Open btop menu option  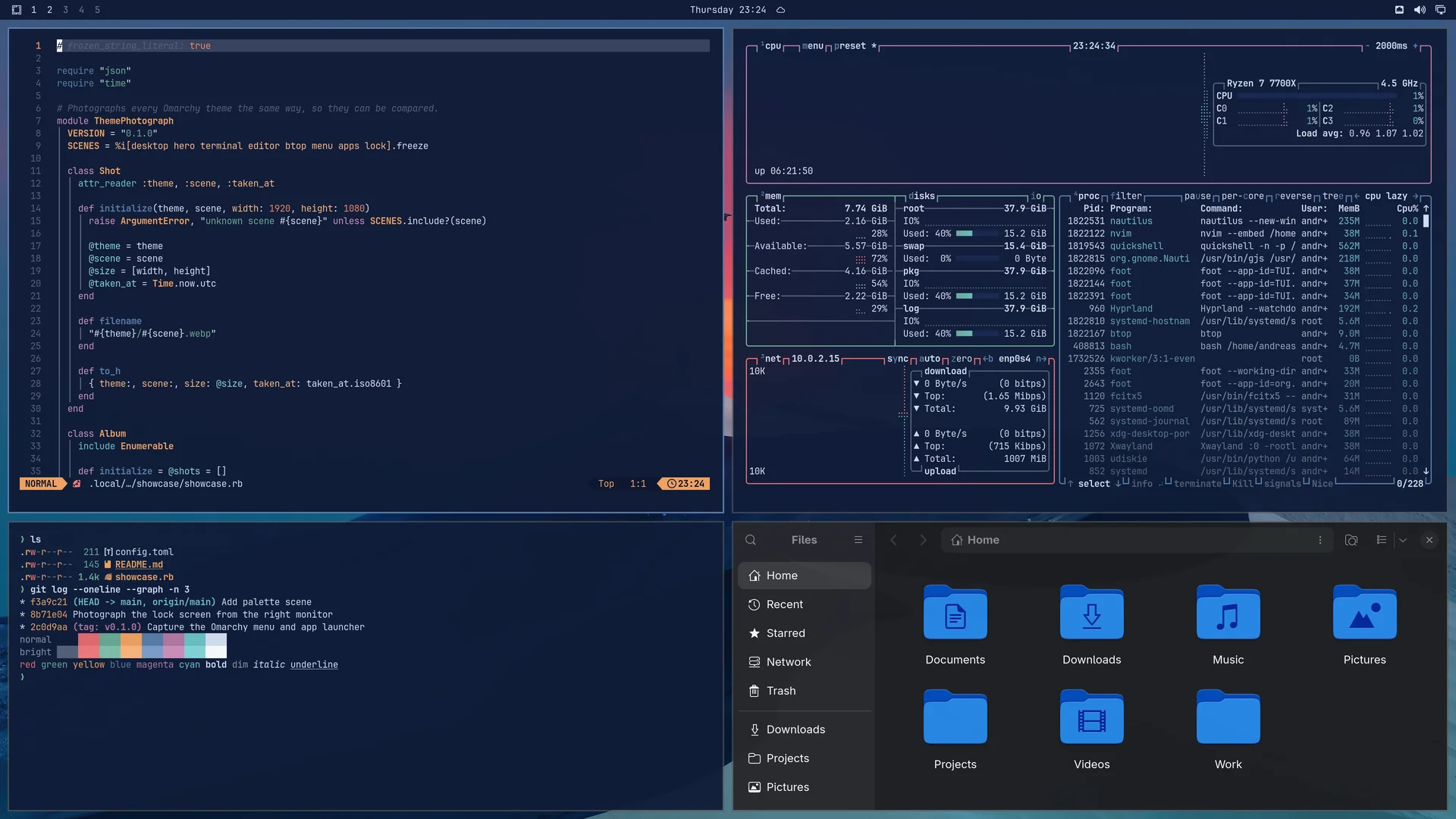point(812,46)
